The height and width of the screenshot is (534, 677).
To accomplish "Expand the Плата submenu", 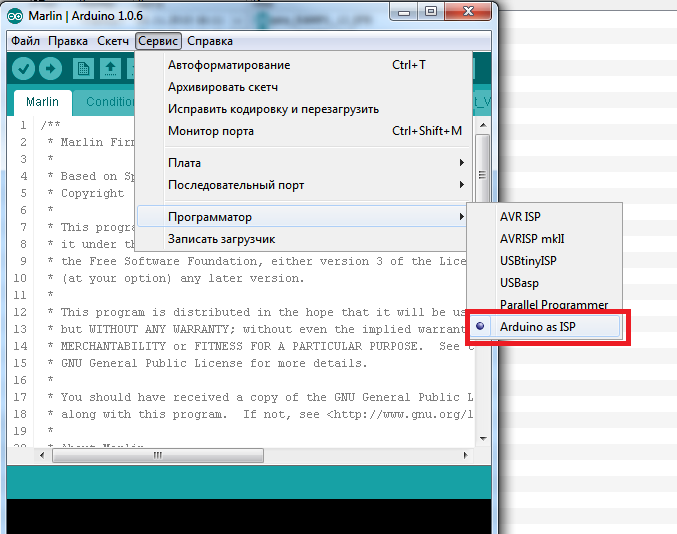I will [x=304, y=163].
